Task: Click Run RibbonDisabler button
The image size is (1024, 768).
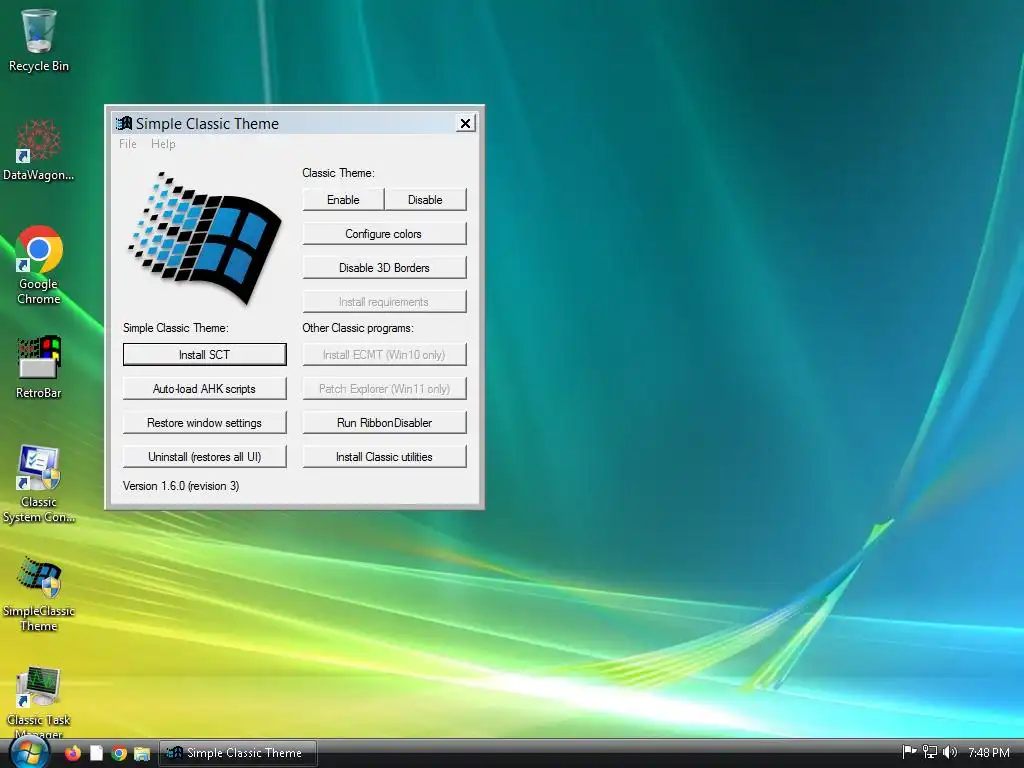Action: (384, 423)
